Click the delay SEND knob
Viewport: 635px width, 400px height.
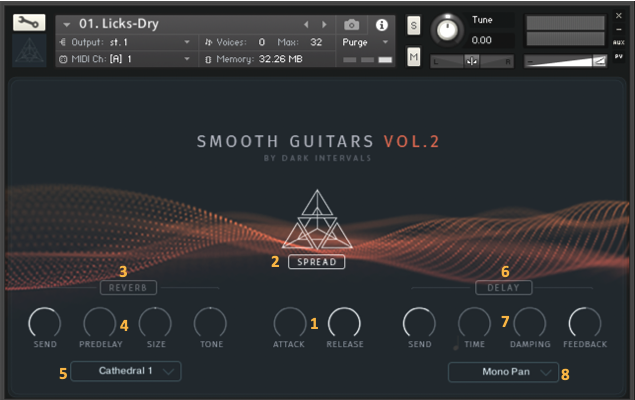[x=419, y=323]
